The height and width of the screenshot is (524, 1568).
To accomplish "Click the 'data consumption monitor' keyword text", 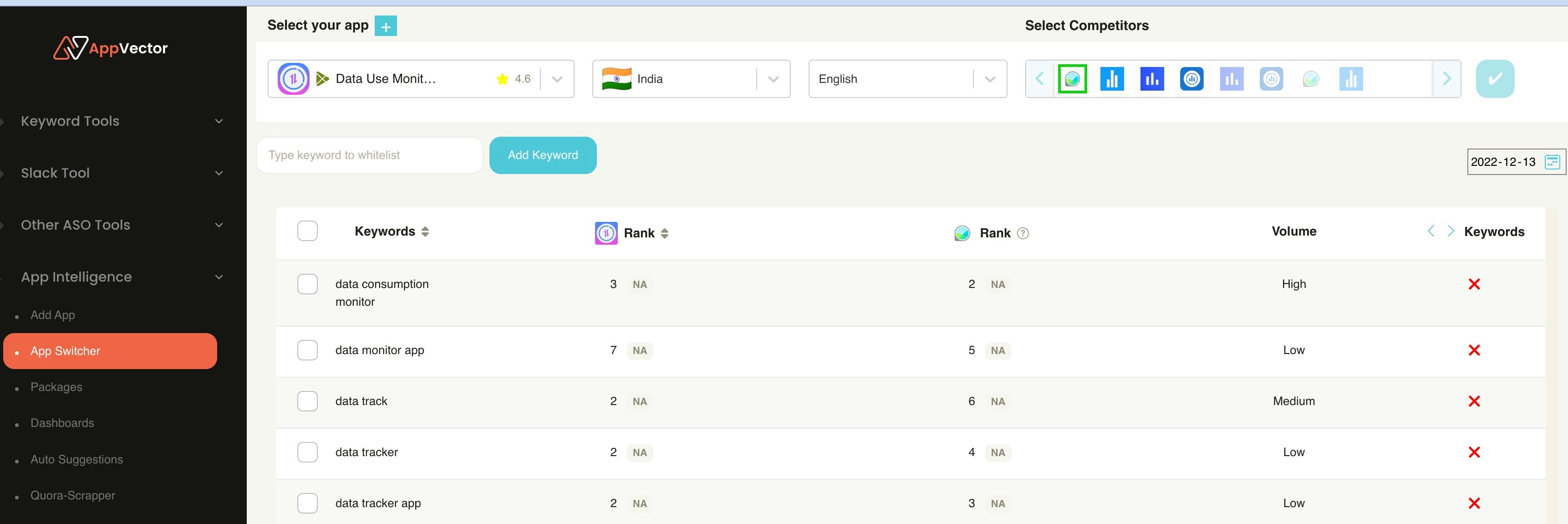I will [x=382, y=293].
